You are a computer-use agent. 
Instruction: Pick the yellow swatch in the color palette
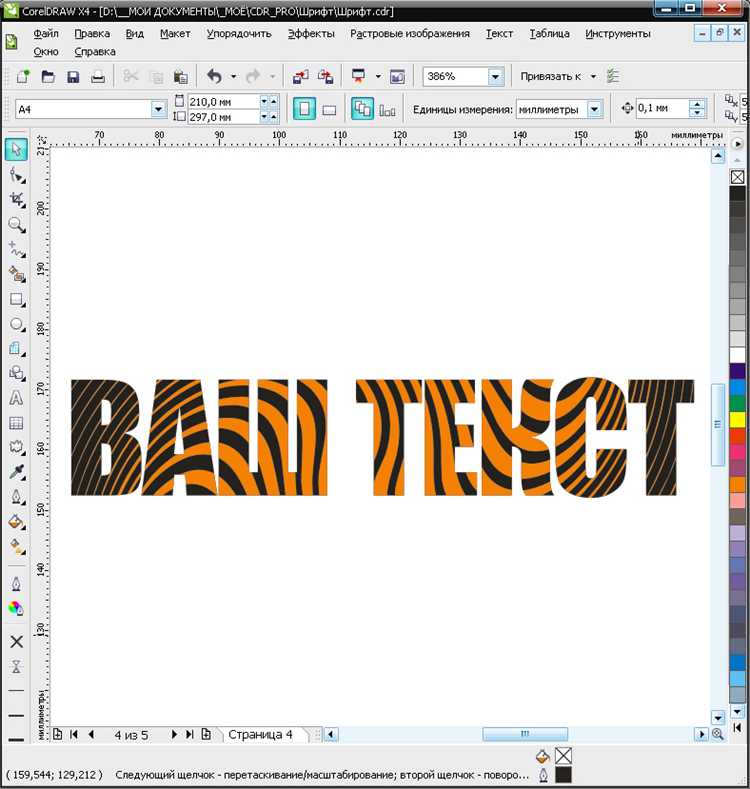coord(738,419)
